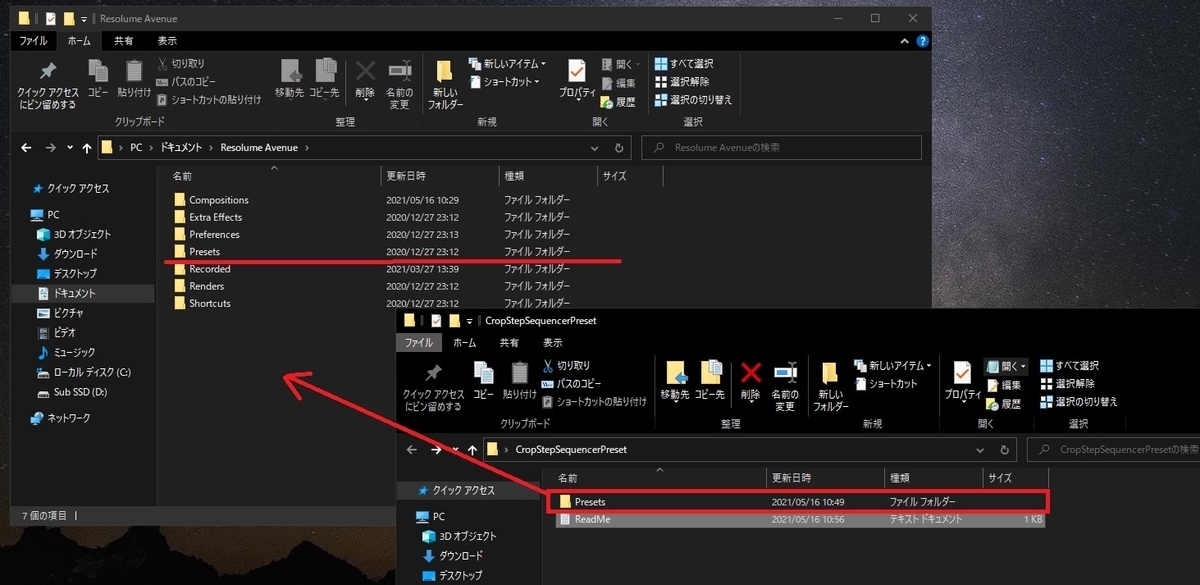Click パスのコピー in Resolume Avenue window
The width and height of the screenshot is (1200, 585).
click(x=186, y=82)
